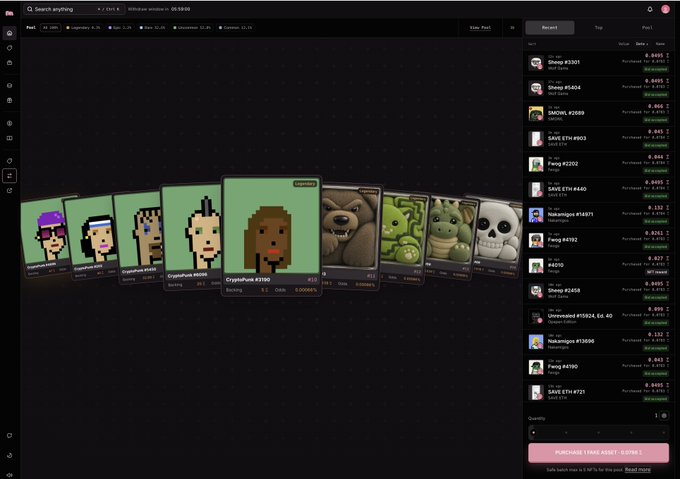The image size is (680, 479).
Task: Toggle the Rare rarity filter chip
Action: point(152,28)
